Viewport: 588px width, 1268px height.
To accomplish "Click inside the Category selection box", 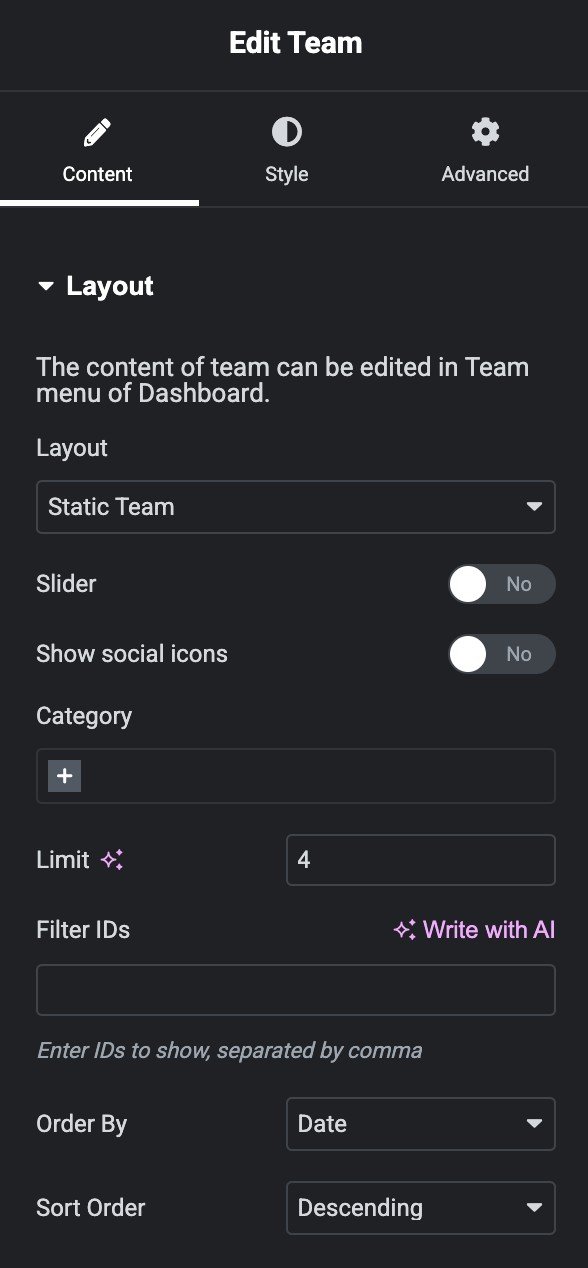I will [296, 776].
